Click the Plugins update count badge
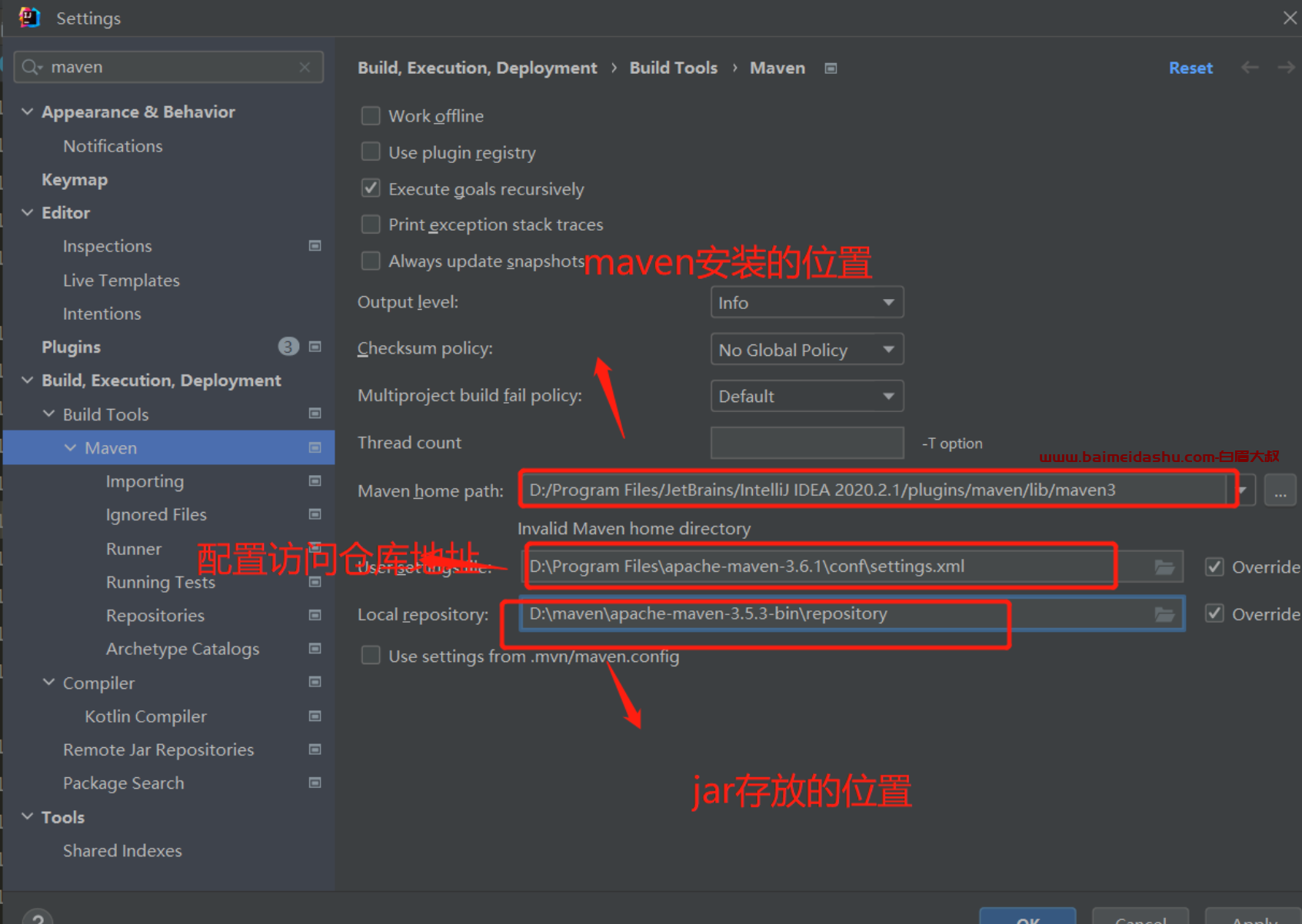Screen dimensions: 1302x924 pos(288,347)
